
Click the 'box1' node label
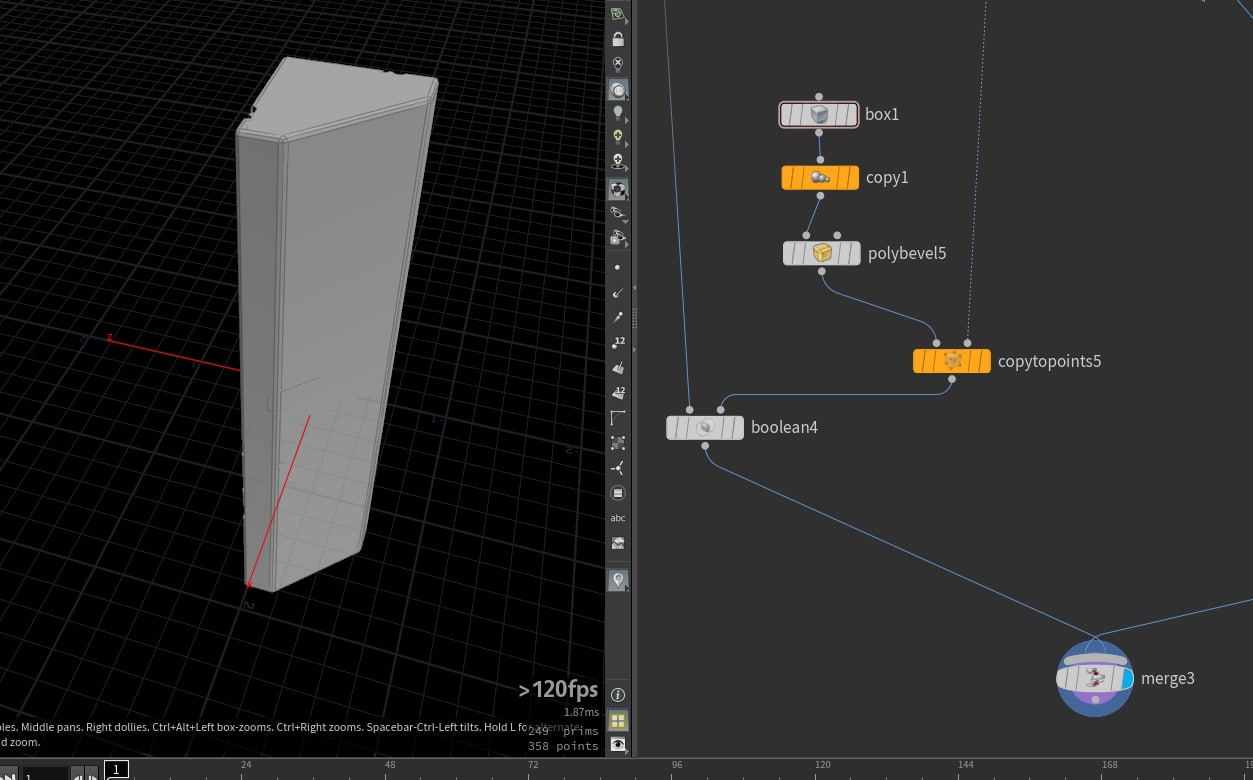[882, 114]
